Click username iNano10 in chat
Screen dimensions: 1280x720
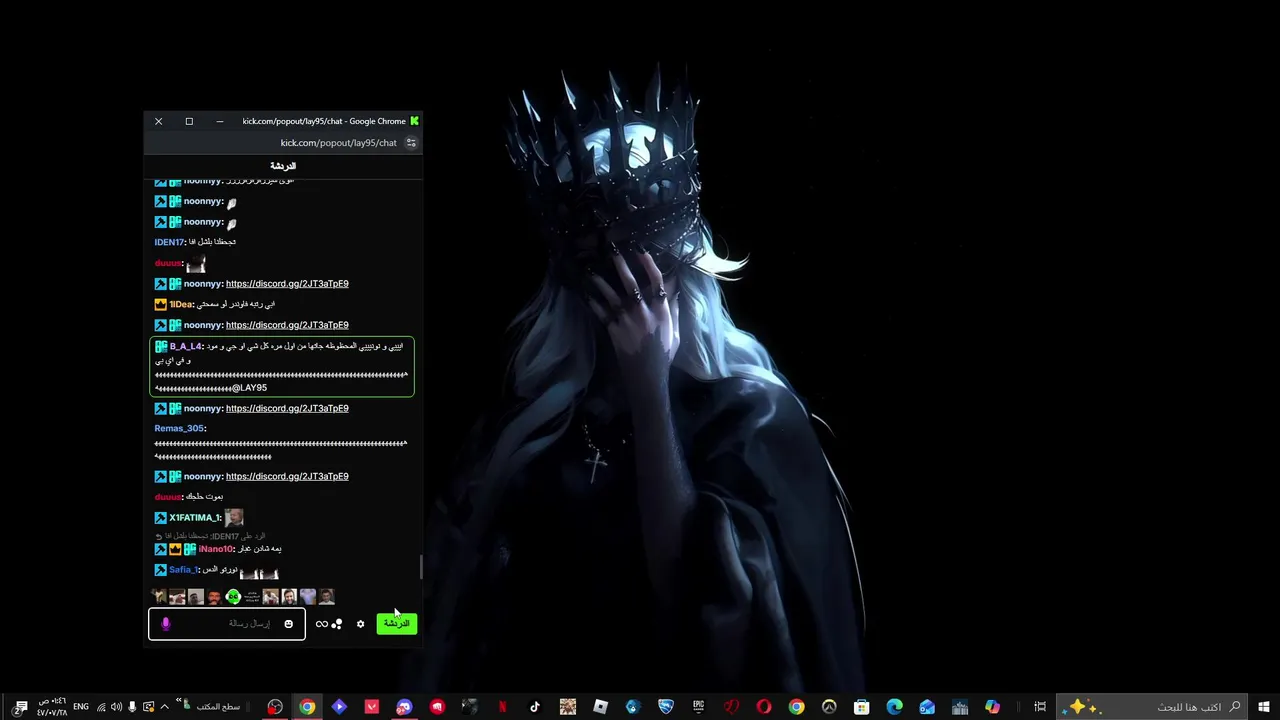click(216, 549)
